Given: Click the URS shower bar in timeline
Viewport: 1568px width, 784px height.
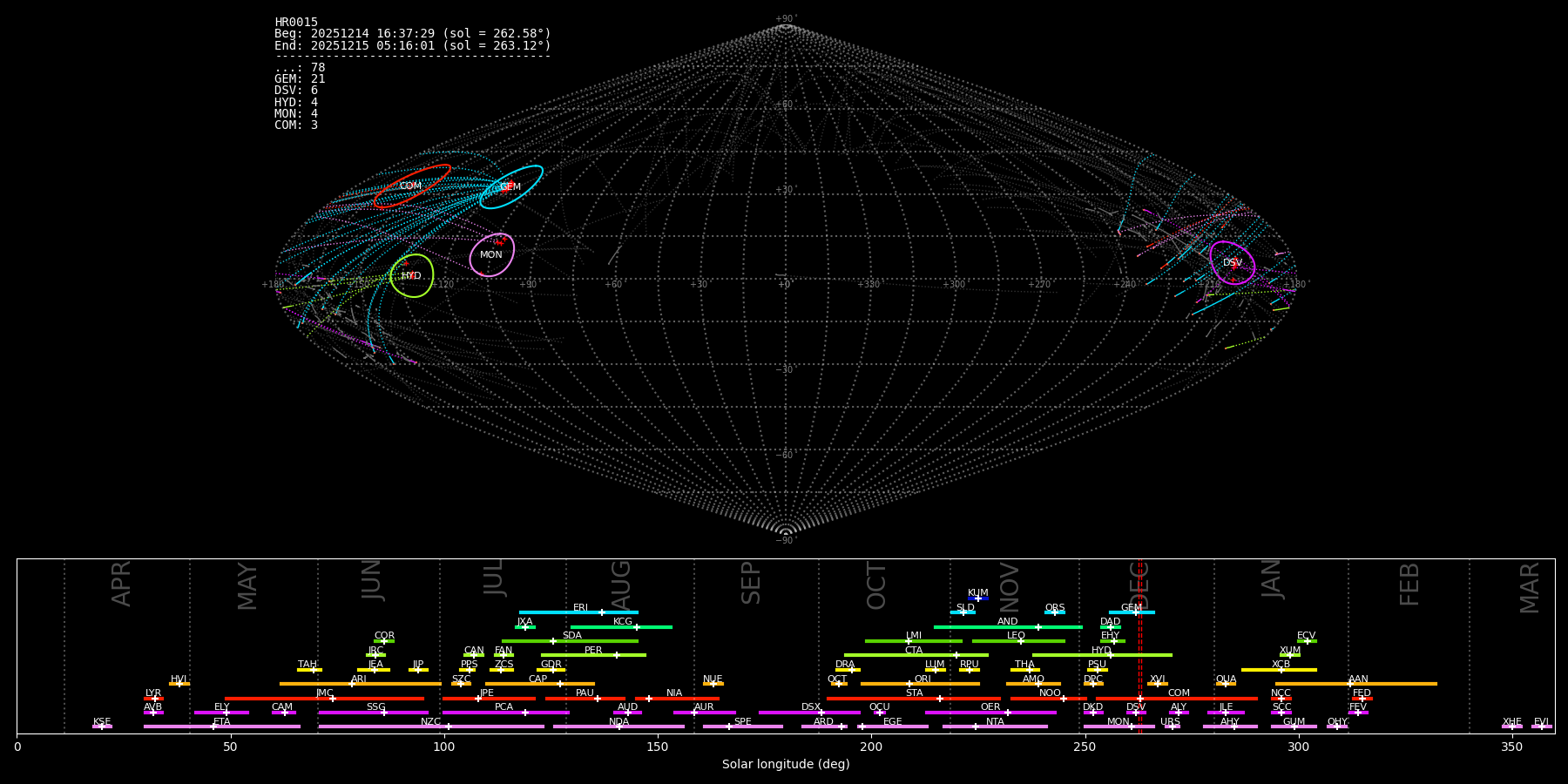Looking at the screenshot, I should pos(1172,727).
